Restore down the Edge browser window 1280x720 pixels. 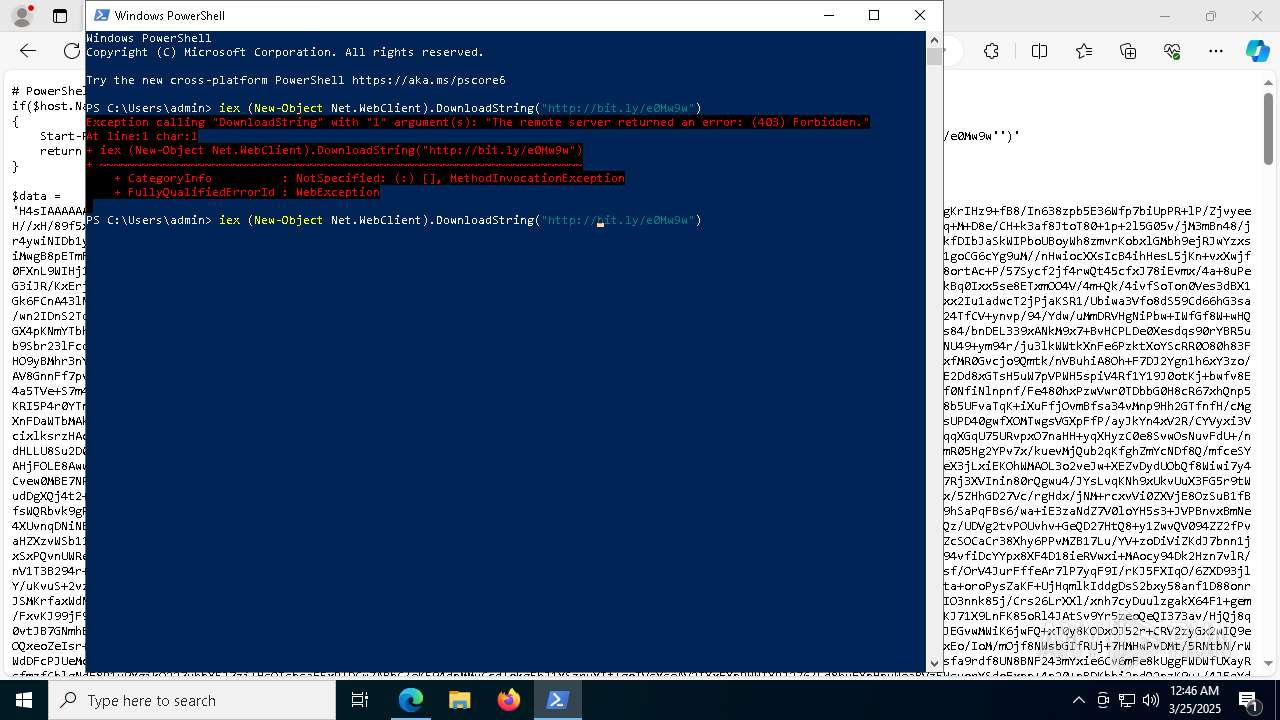pyautogui.click(x=1211, y=16)
